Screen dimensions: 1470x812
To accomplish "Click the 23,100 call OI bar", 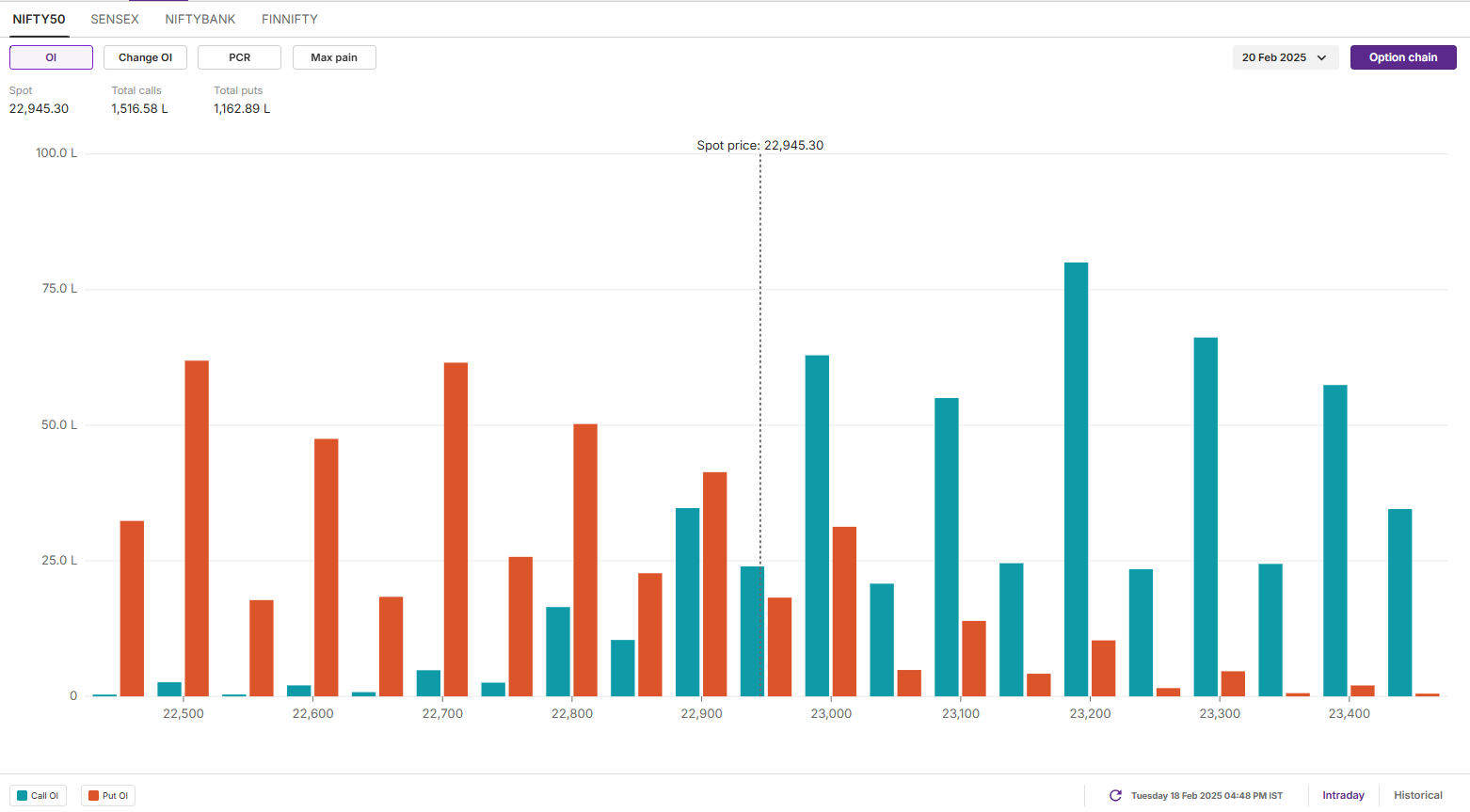I will [947, 548].
